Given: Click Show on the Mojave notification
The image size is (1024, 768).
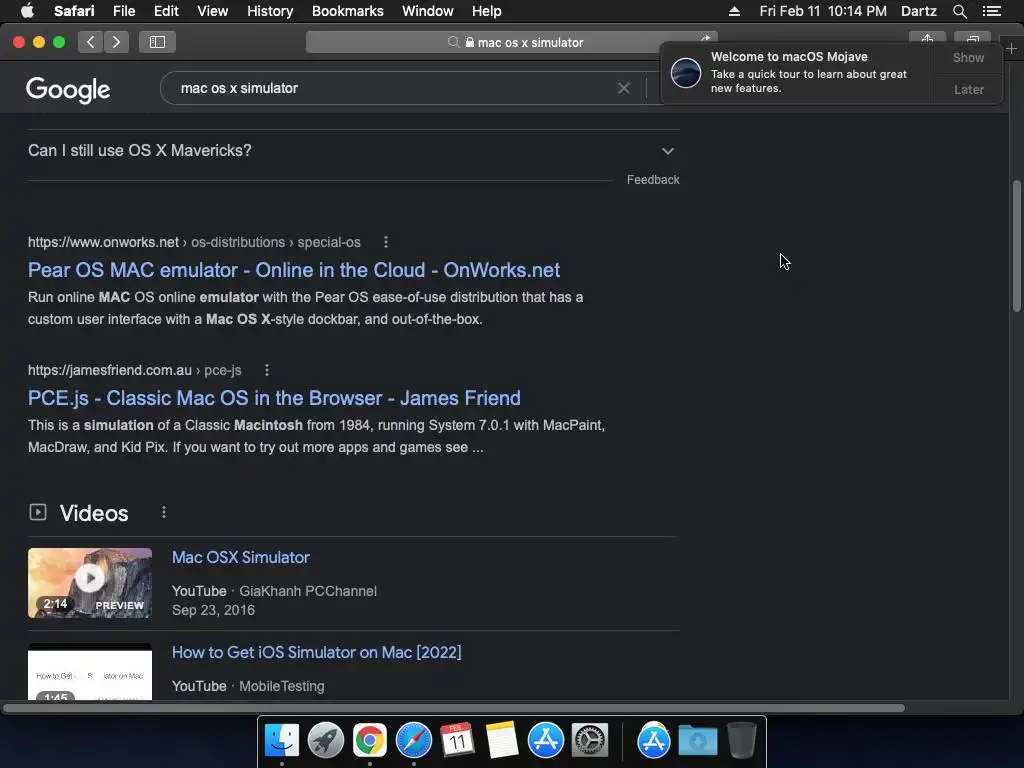Looking at the screenshot, I should [x=968, y=57].
